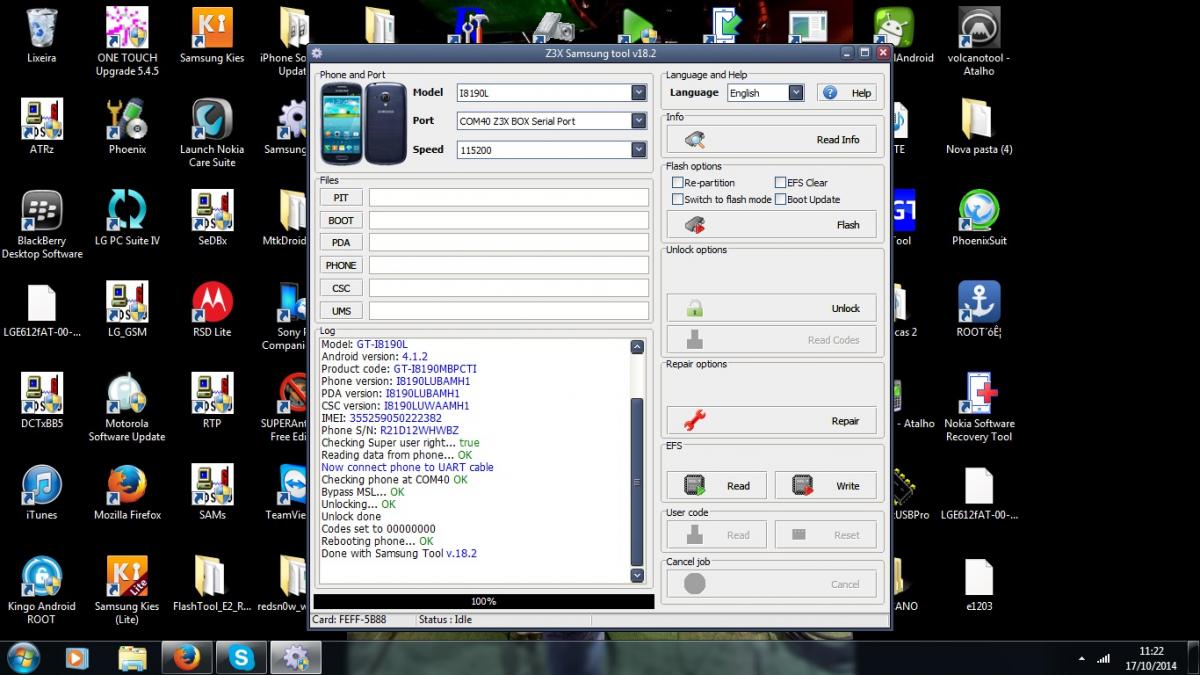The width and height of the screenshot is (1200, 675).
Task: Click the 'Unlock done' log line
Action: [351, 516]
